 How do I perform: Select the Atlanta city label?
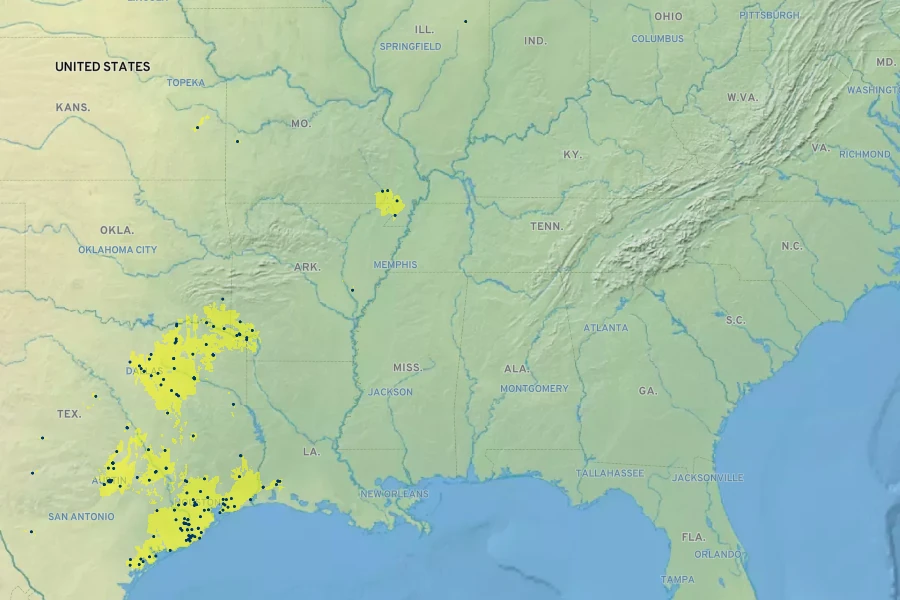606,328
